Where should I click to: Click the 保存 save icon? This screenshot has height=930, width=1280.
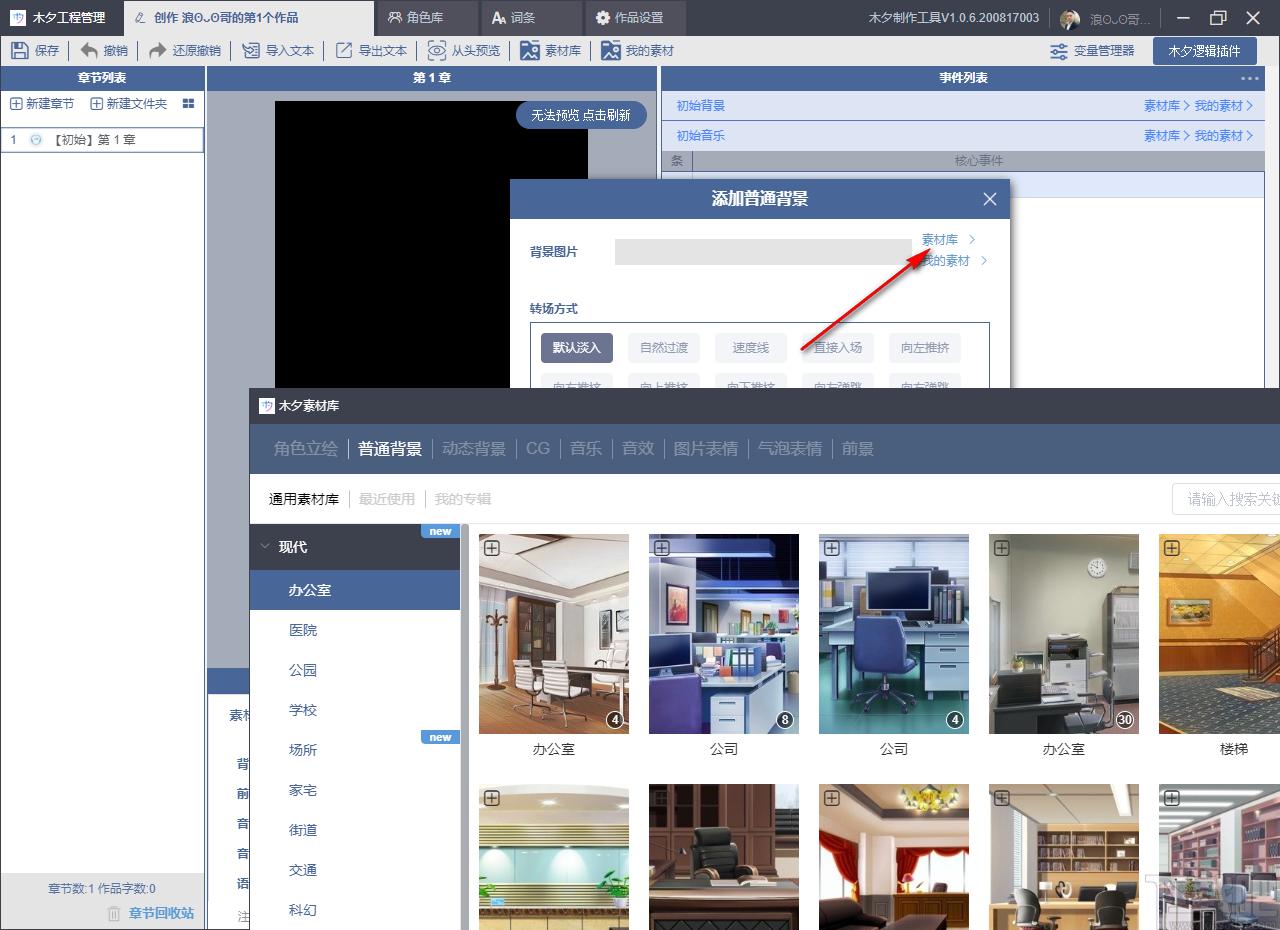[x=20, y=50]
